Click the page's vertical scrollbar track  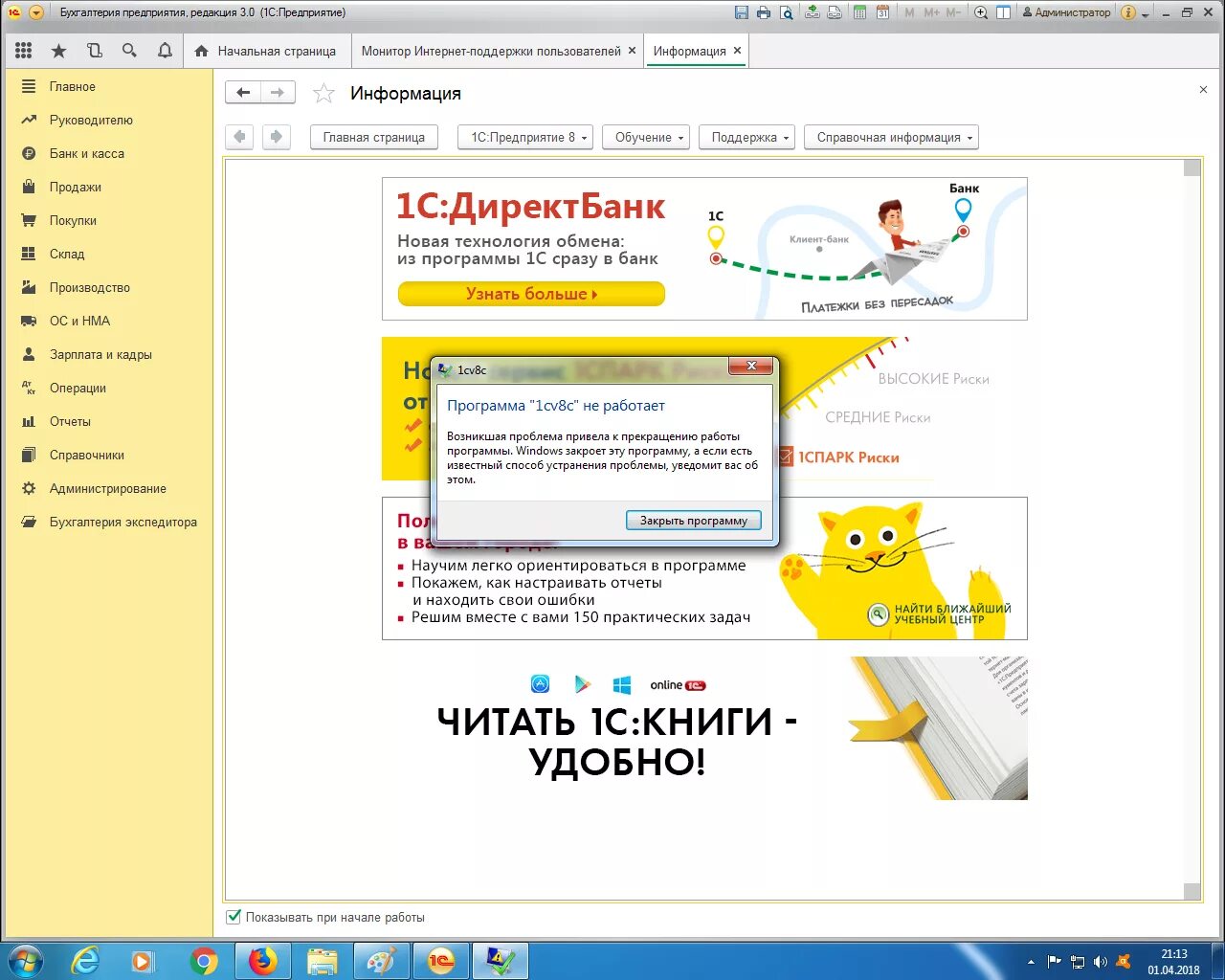tap(1192, 529)
